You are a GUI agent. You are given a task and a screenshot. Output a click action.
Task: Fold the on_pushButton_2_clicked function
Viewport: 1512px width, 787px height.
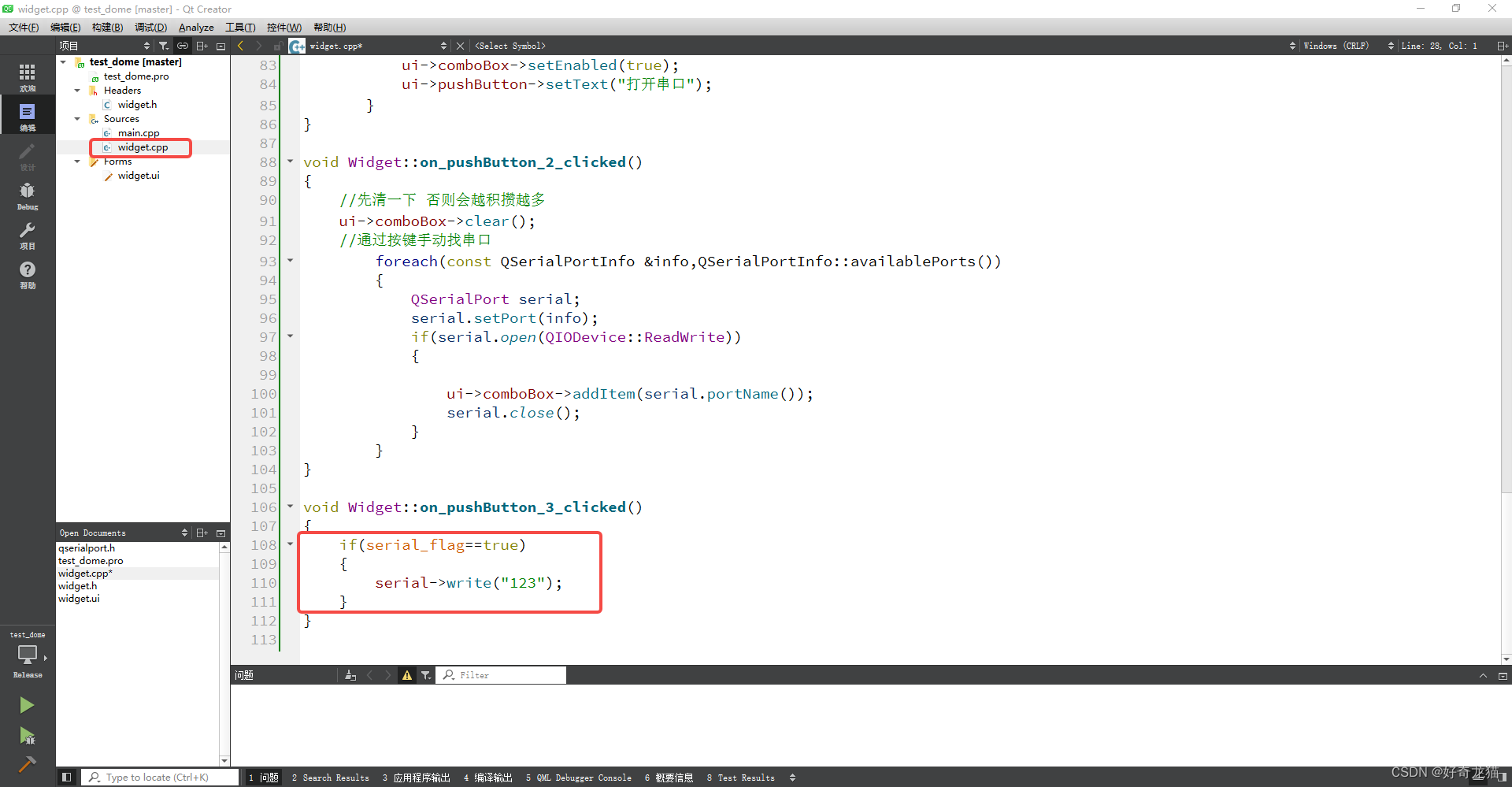[x=290, y=161]
